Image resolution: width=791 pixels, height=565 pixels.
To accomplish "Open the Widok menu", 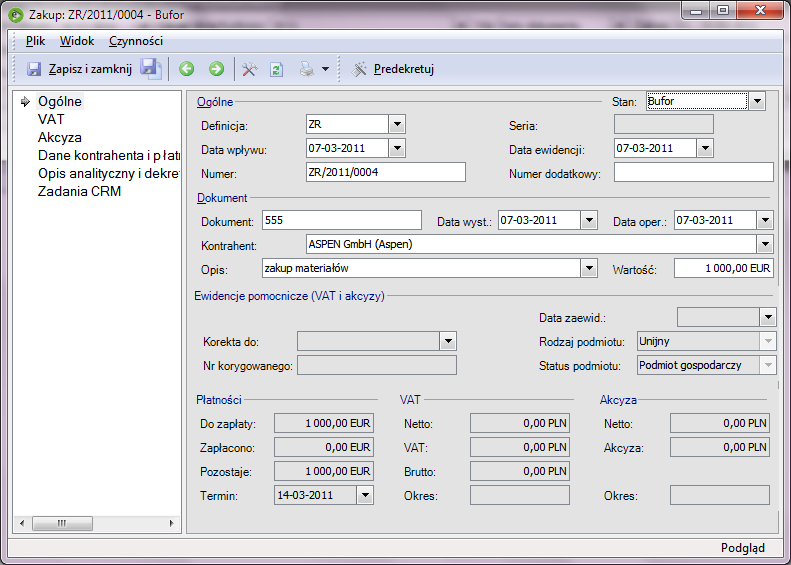I will pyautogui.click(x=77, y=41).
